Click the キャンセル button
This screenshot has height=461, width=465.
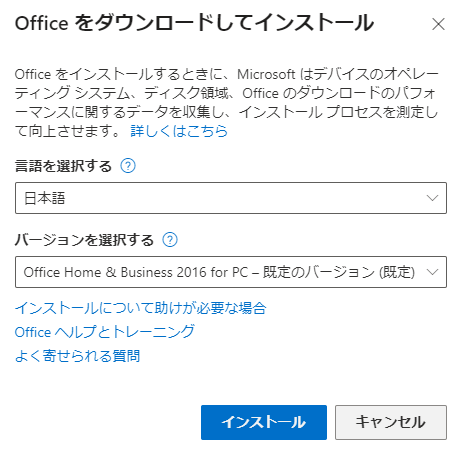[x=391, y=422]
